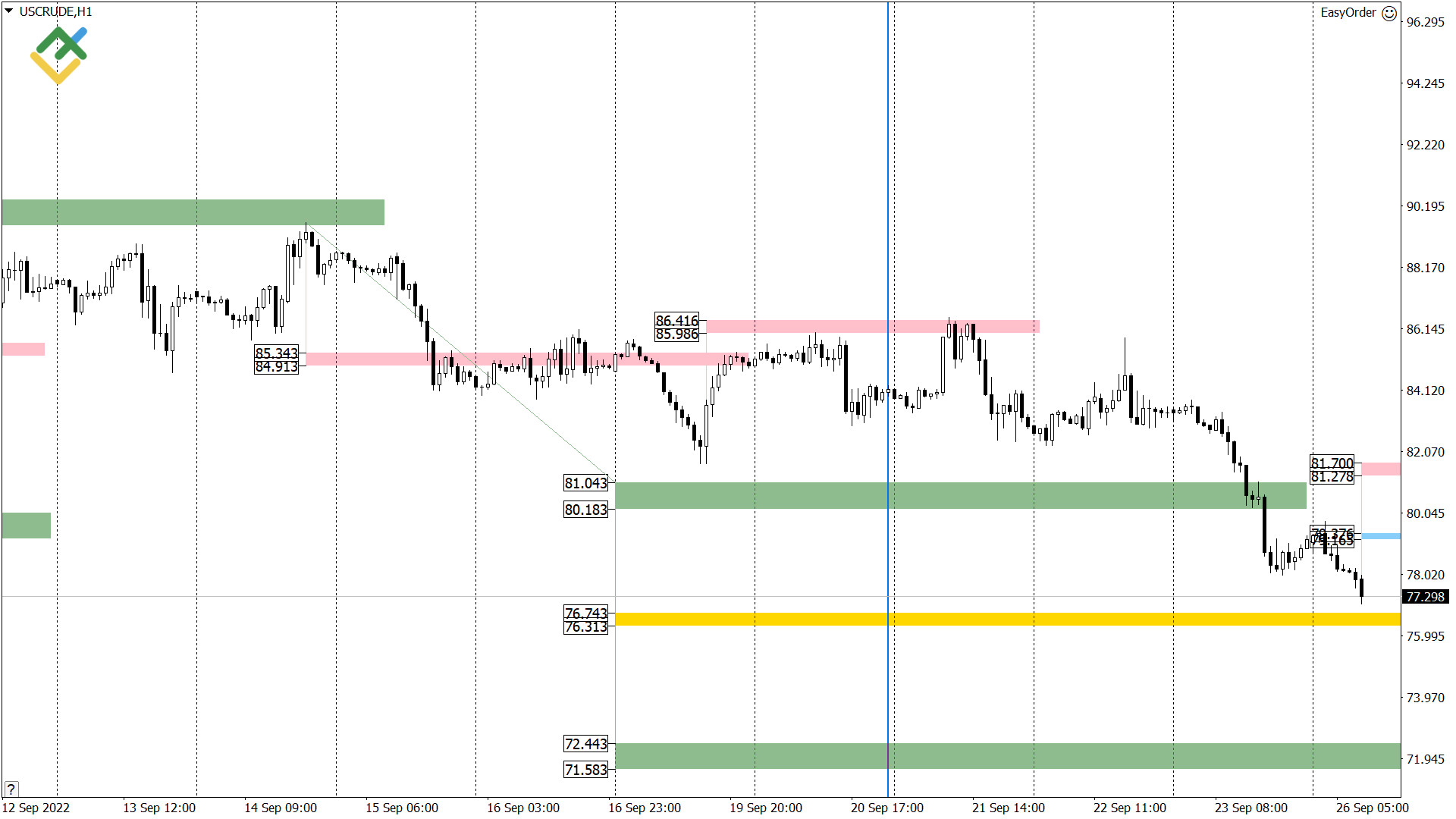Select the USCRUDE,H1 symbol title

pos(55,11)
